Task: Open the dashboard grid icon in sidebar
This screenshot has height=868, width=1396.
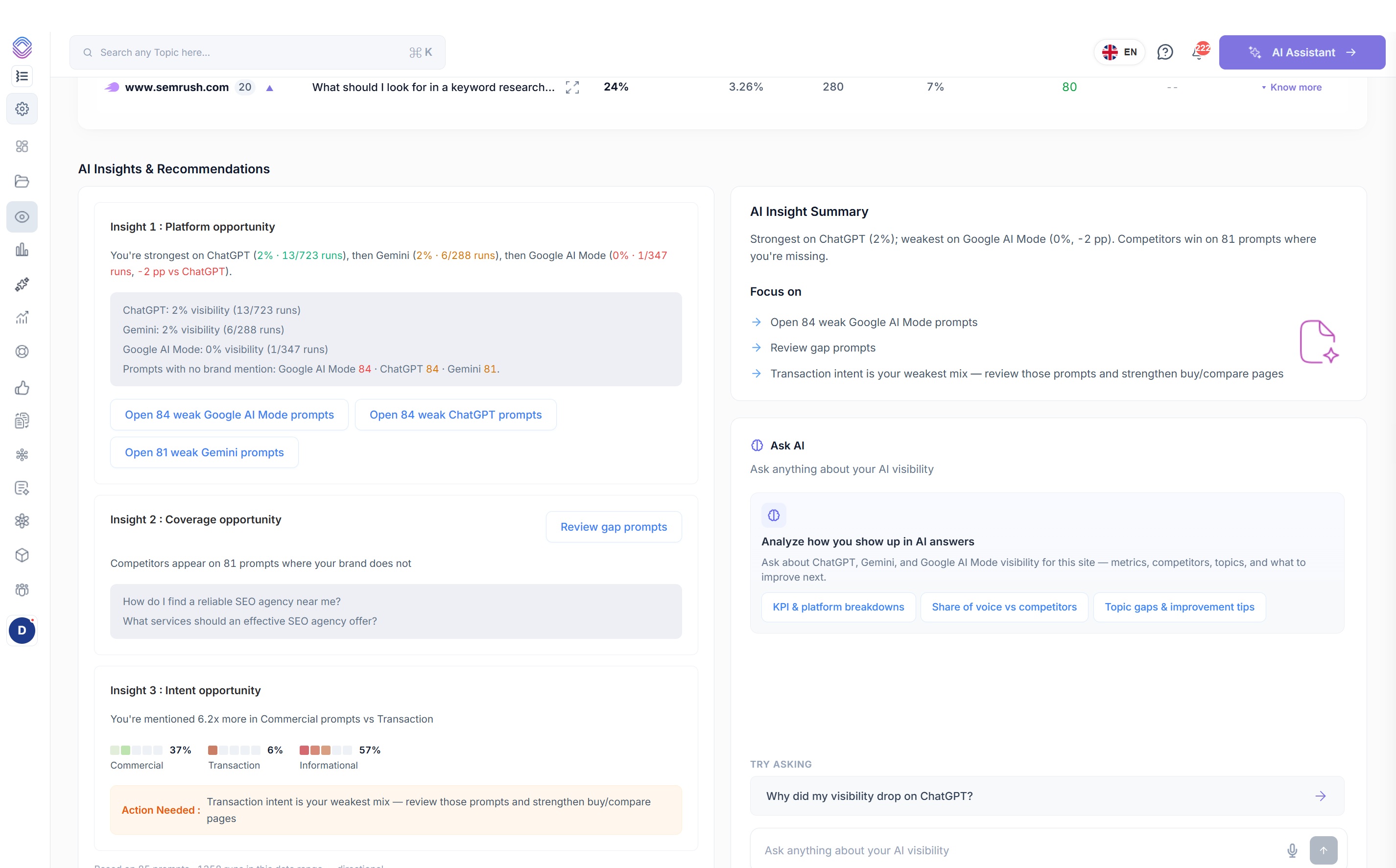Action: [22, 146]
